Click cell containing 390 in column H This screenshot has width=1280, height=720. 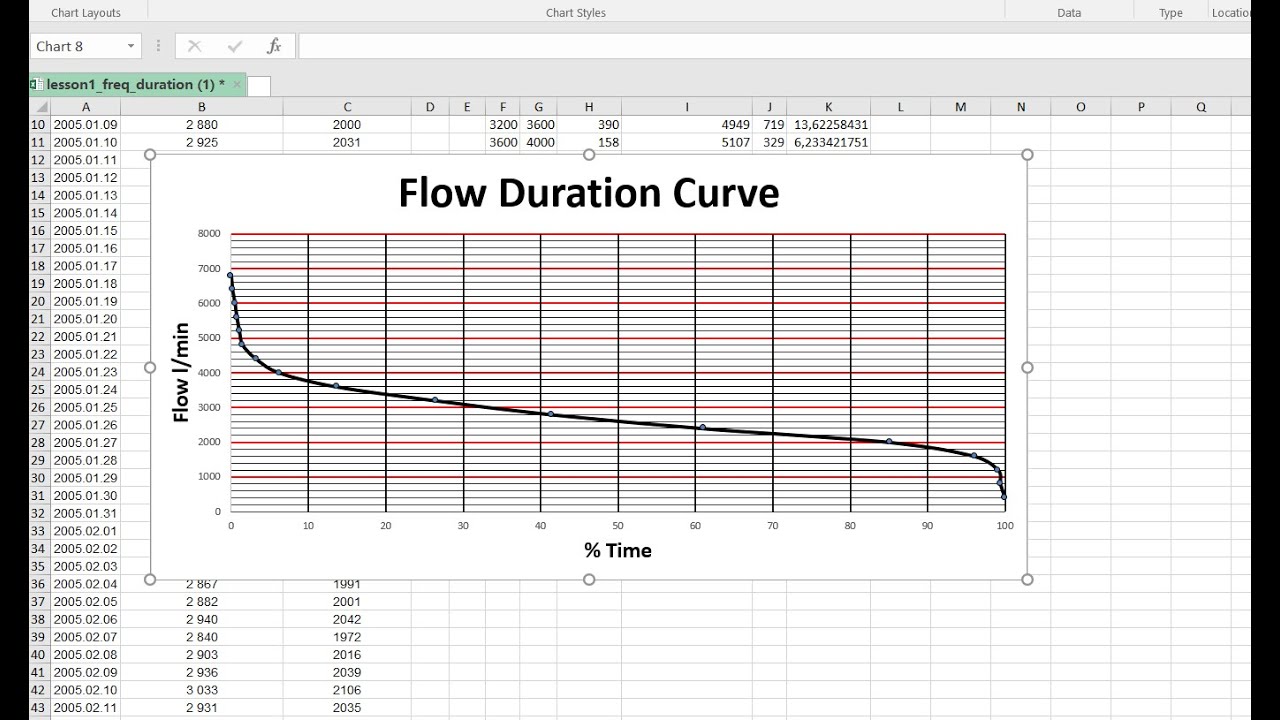[x=589, y=125]
